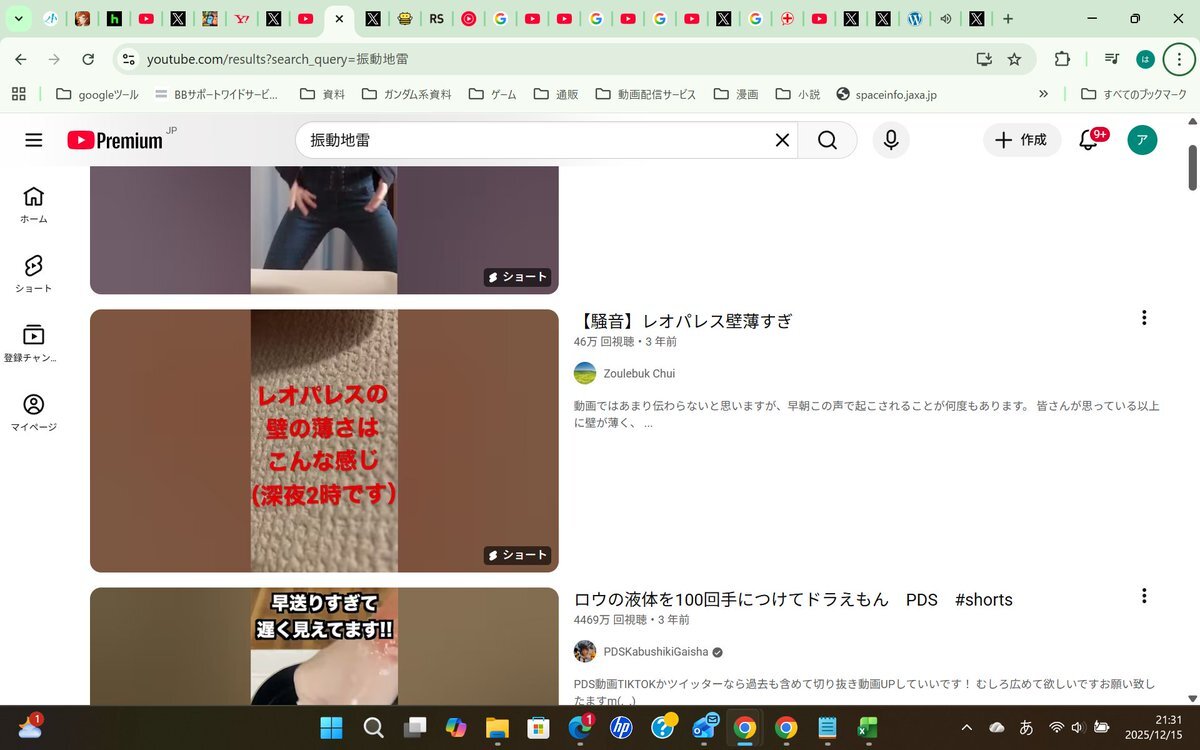
Task: Open マイページ in the sidebar
Action: click(34, 412)
